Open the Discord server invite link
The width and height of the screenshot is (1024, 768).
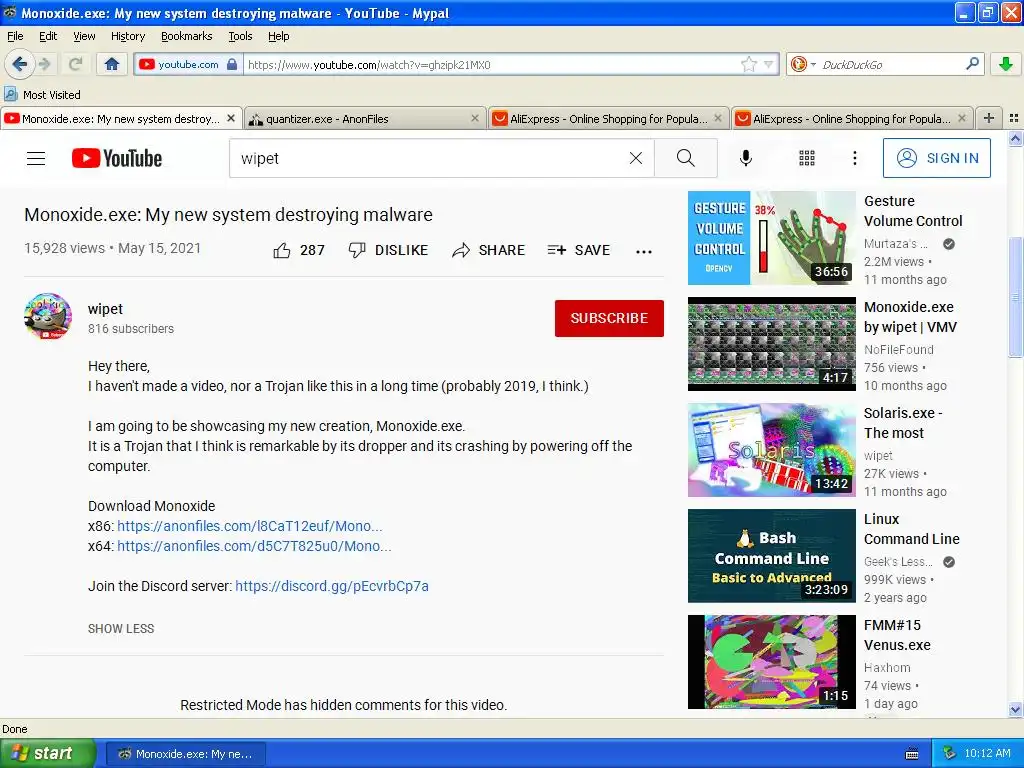point(332,586)
